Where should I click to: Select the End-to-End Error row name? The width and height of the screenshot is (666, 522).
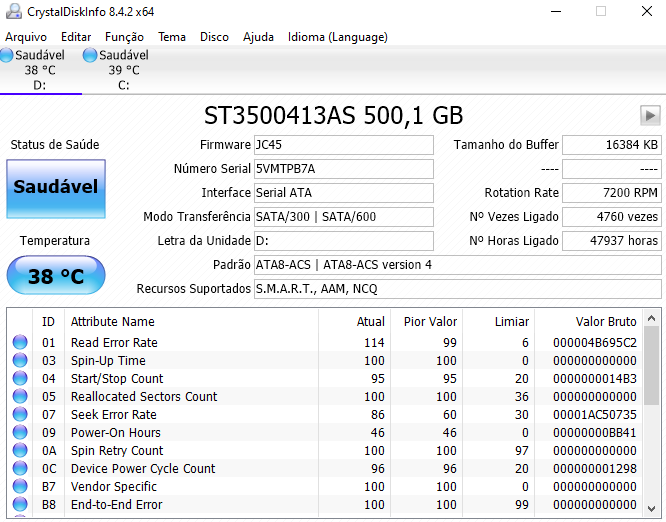click(116, 505)
